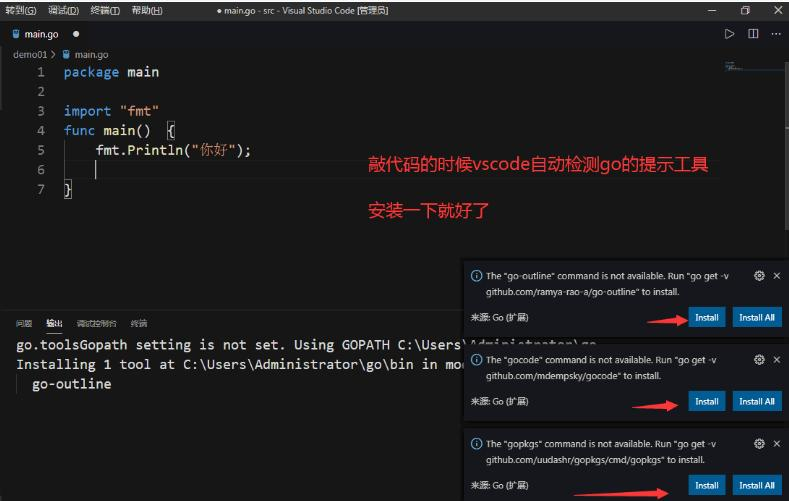Click the minimap preview in the editor

click(x=733, y=66)
